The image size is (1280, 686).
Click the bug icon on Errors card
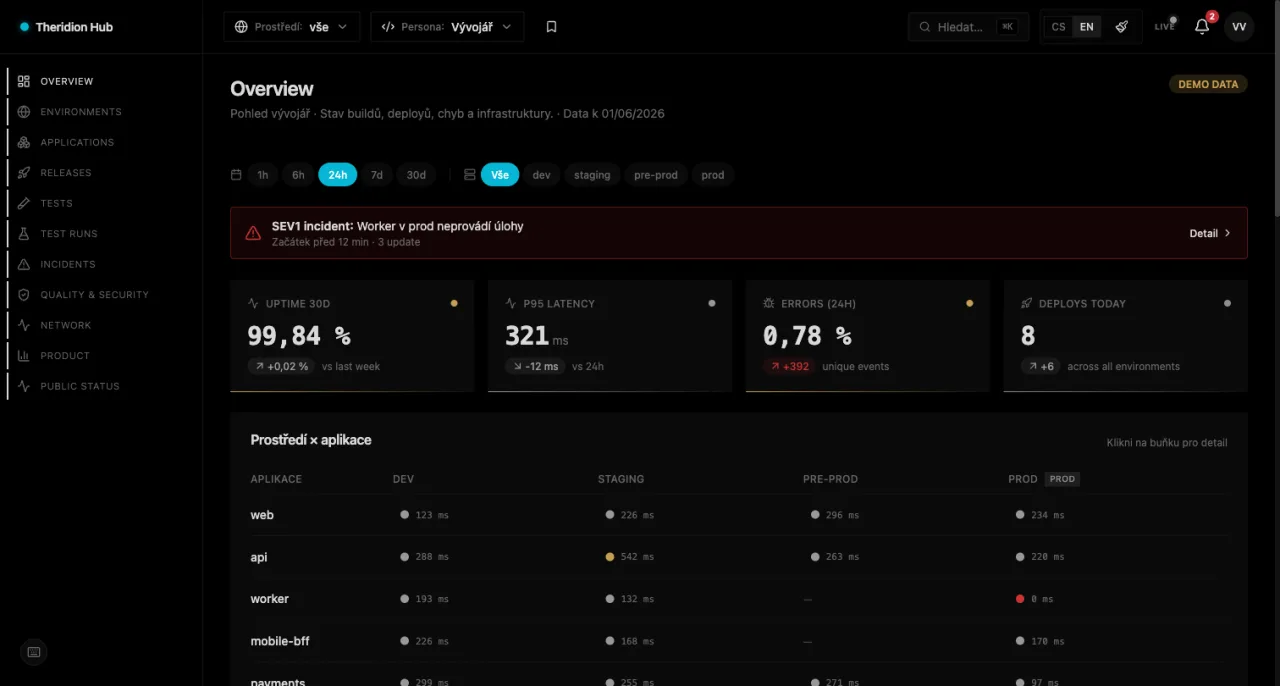click(x=769, y=303)
